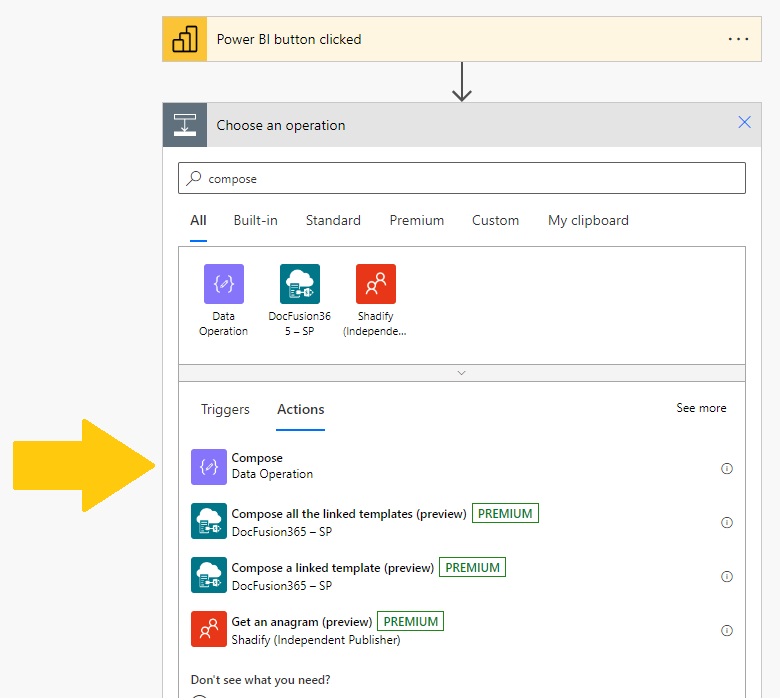Screen dimensions: 780x700
Task: Choose Compose all the linked templates action
Action: click(x=462, y=521)
